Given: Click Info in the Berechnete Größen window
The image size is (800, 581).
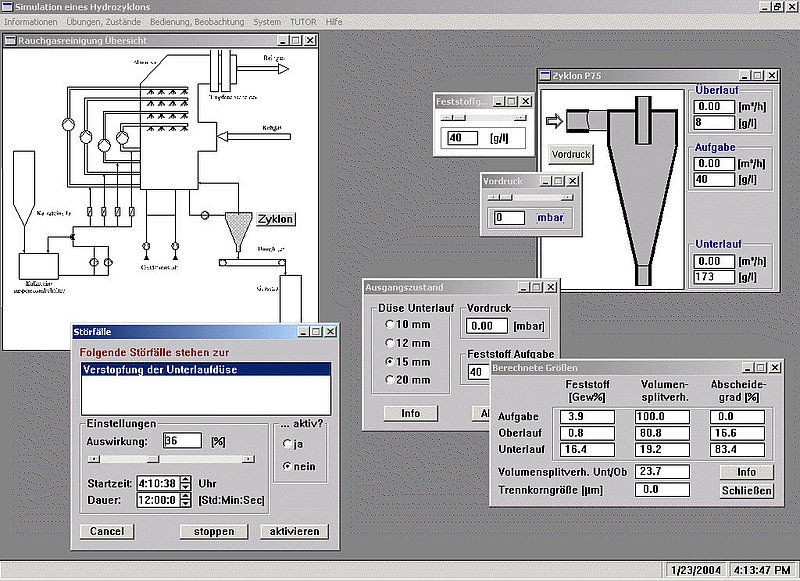Looking at the screenshot, I should coord(746,472).
